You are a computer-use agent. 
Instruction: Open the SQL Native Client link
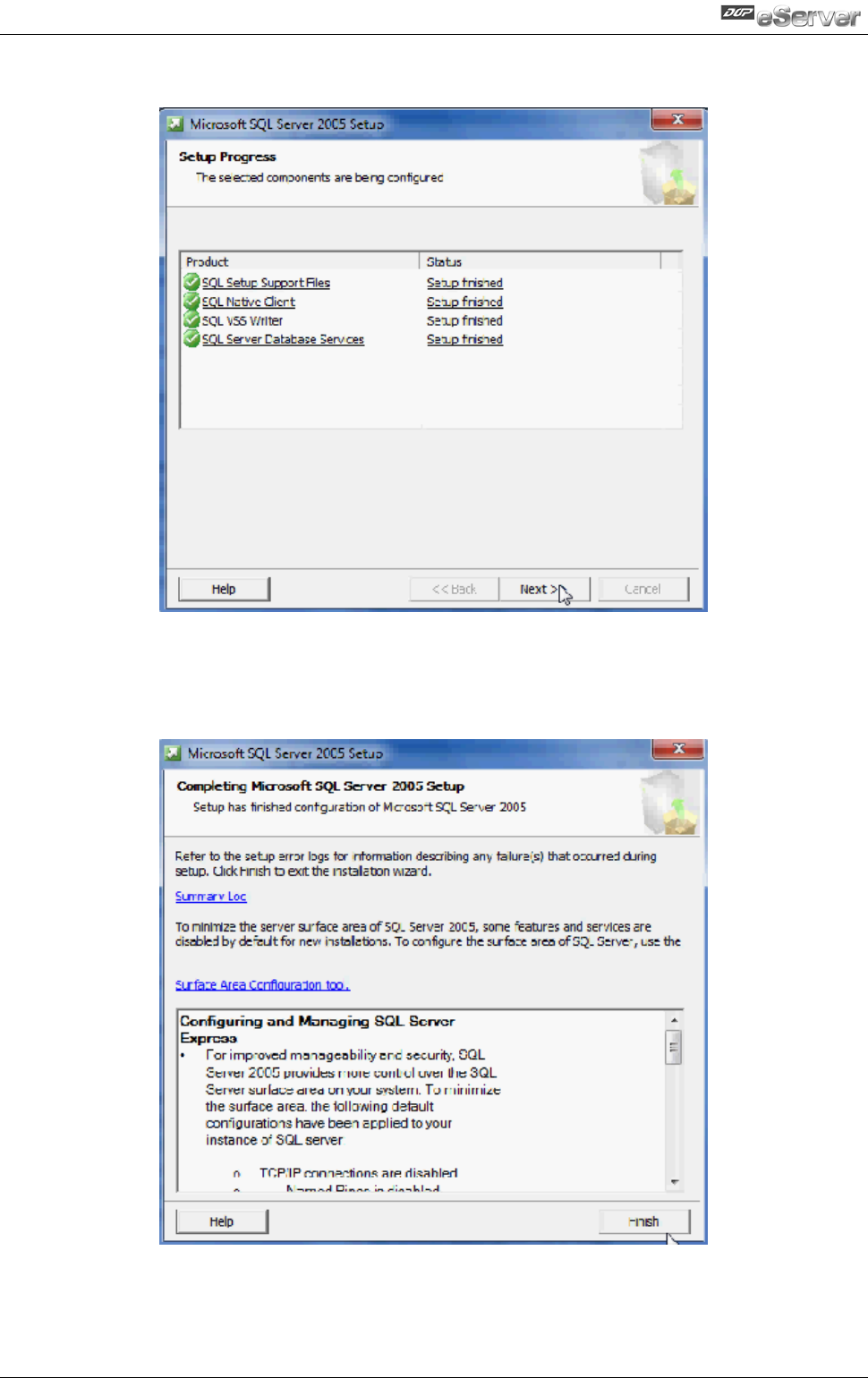(x=248, y=302)
